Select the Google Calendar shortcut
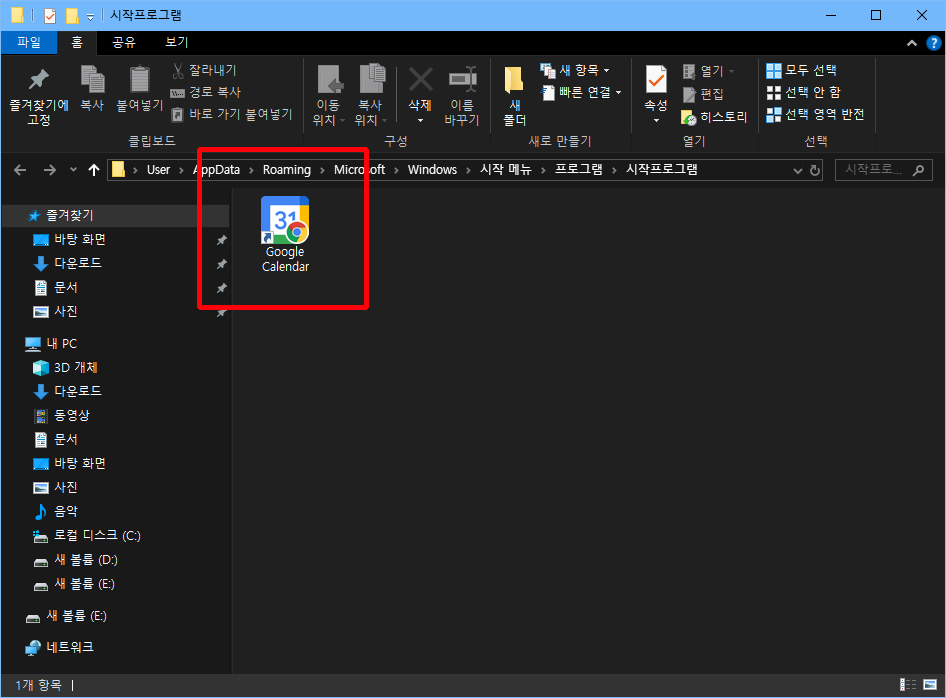The image size is (946, 698). point(285,235)
